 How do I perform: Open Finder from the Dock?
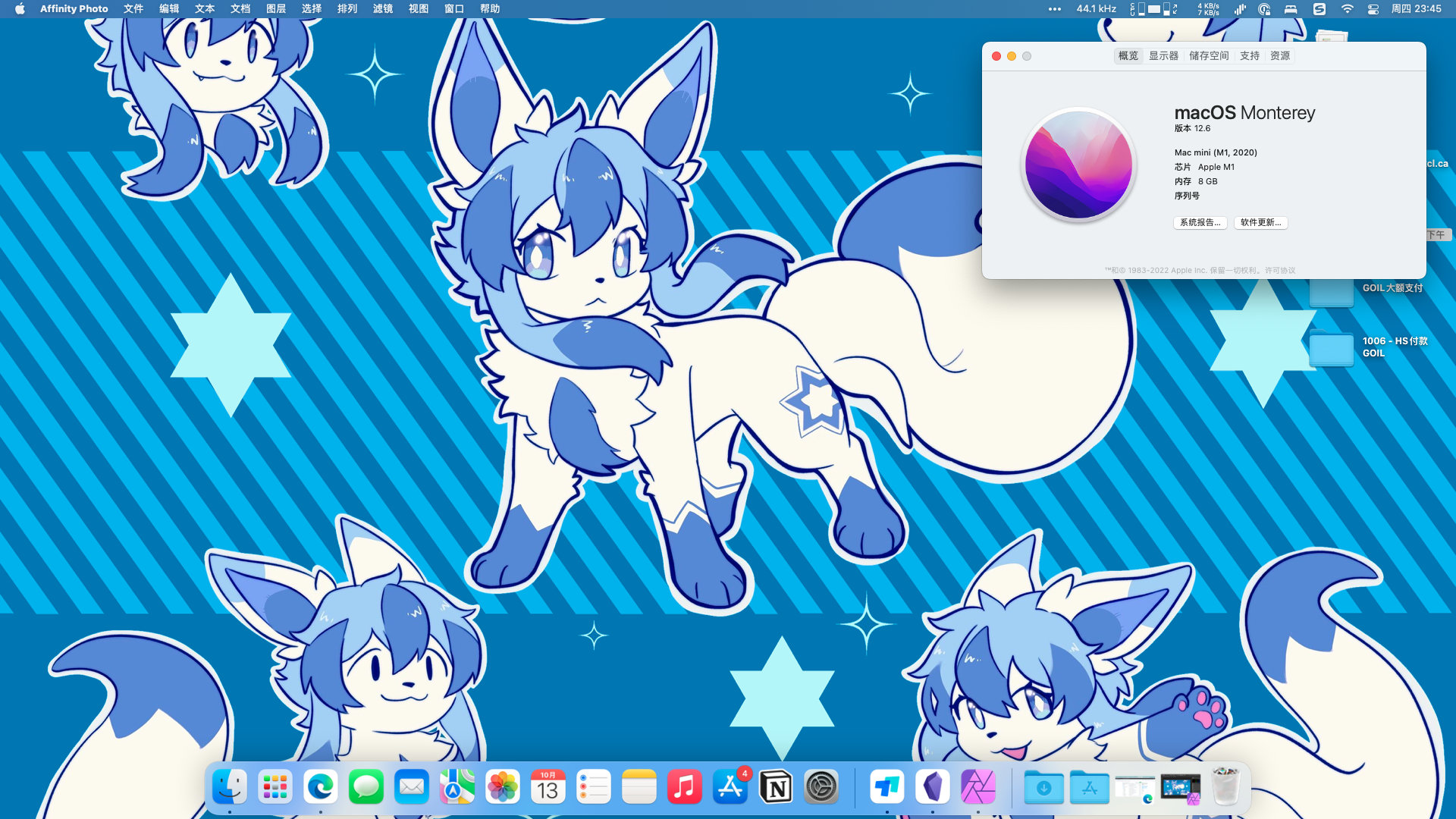tap(229, 787)
